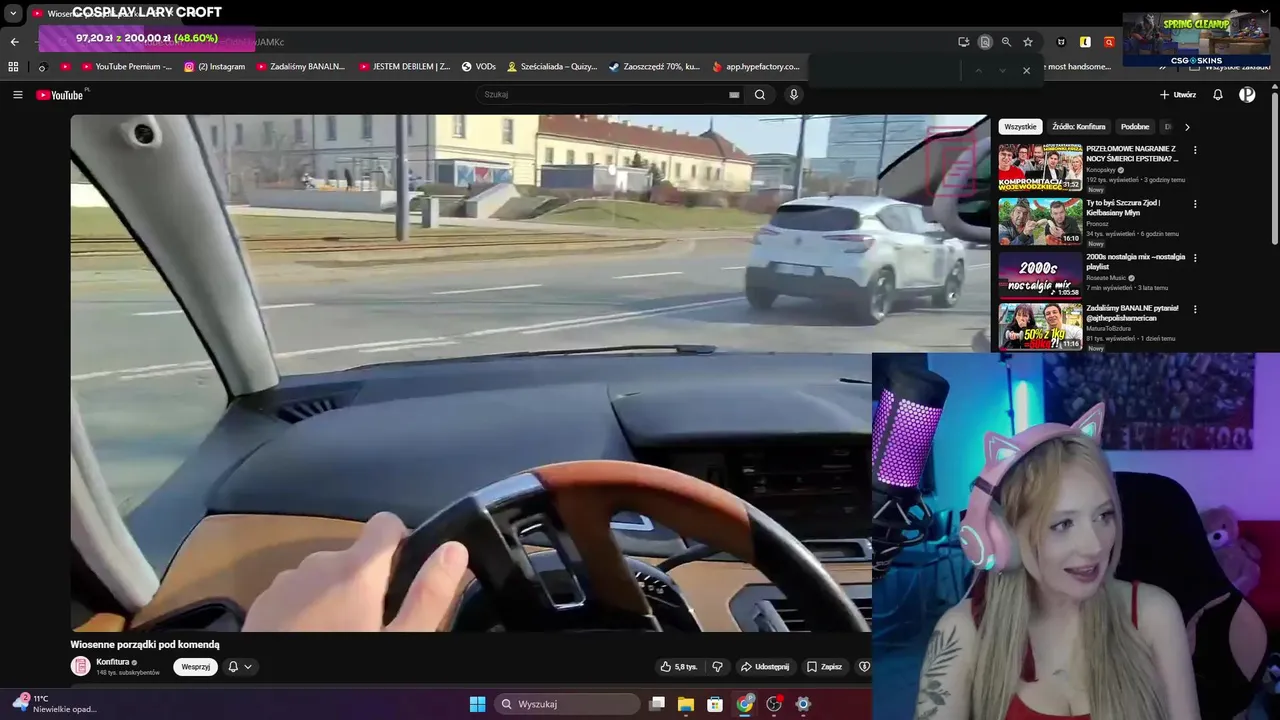Open the Szczura Zjod video thumbnail
Screen dimensions: 1280x720
pos(1040,221)
